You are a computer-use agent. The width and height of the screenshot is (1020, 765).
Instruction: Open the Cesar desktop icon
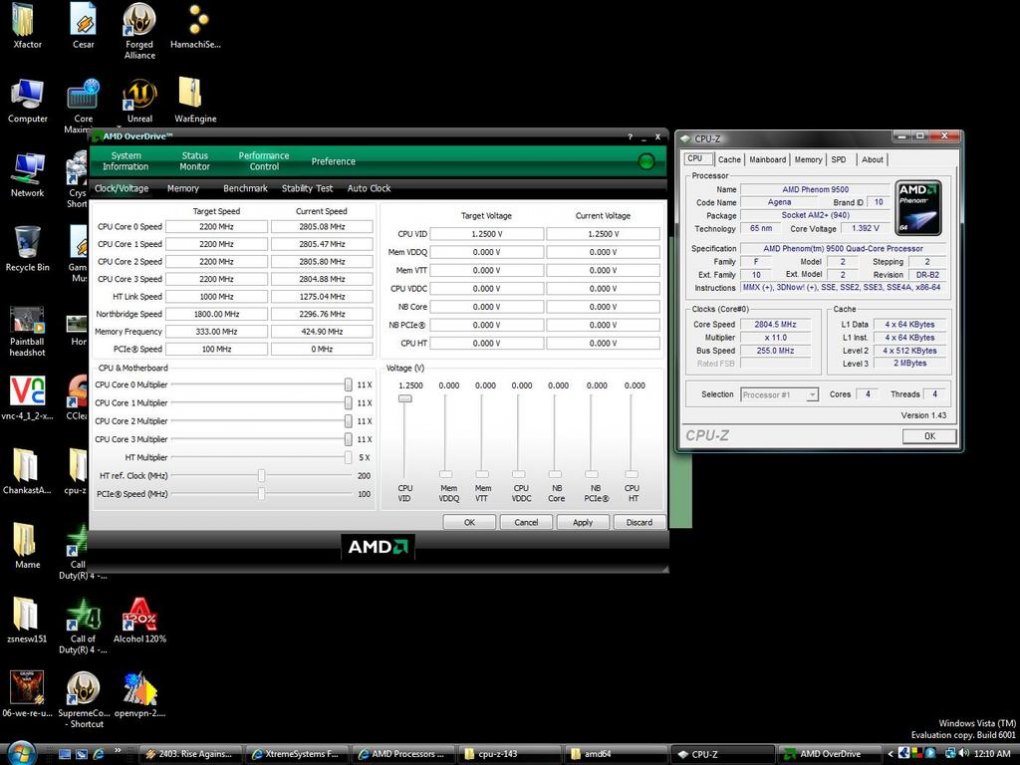83,26
